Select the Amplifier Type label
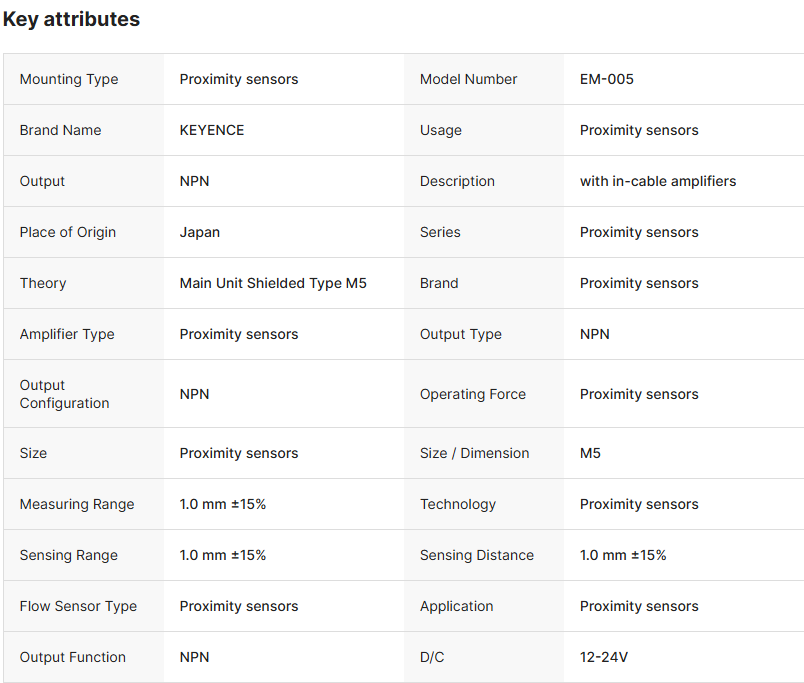 click(x=67, y=334)
